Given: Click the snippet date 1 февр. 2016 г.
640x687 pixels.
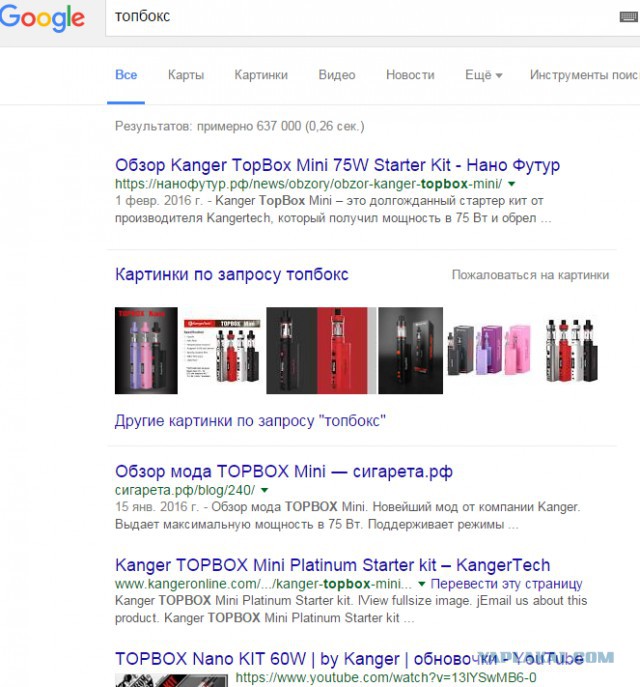Looking at the screenshot, I should tap(159, 201).
